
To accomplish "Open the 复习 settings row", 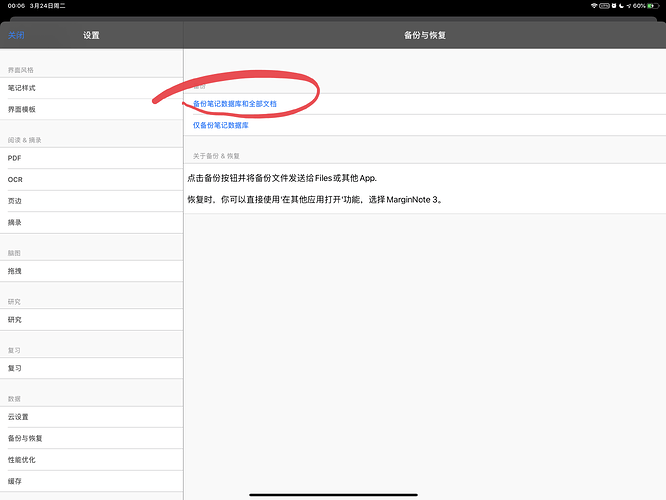I will [x=91, y=368].
